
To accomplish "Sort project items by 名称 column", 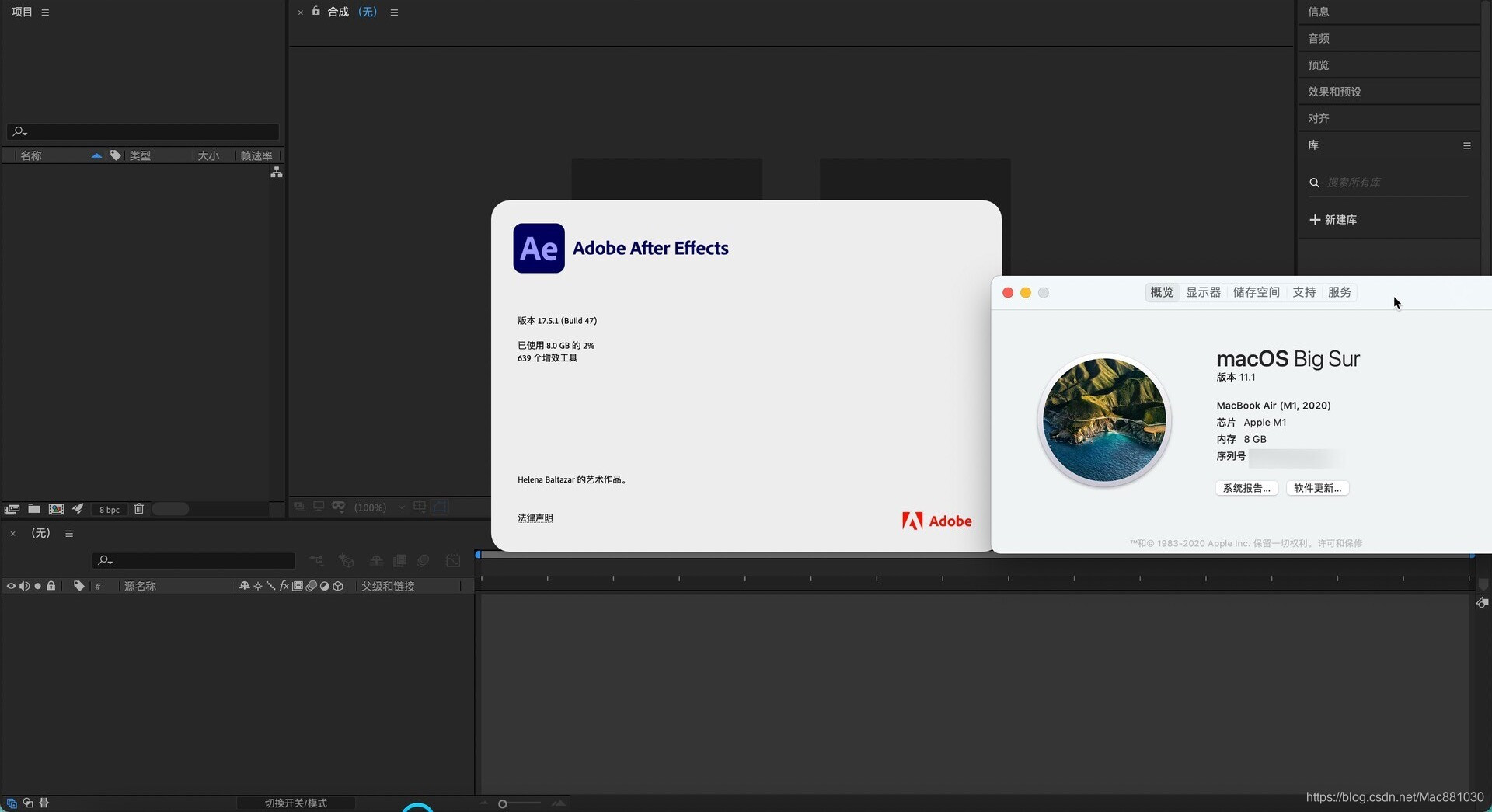I will [31, 155].
